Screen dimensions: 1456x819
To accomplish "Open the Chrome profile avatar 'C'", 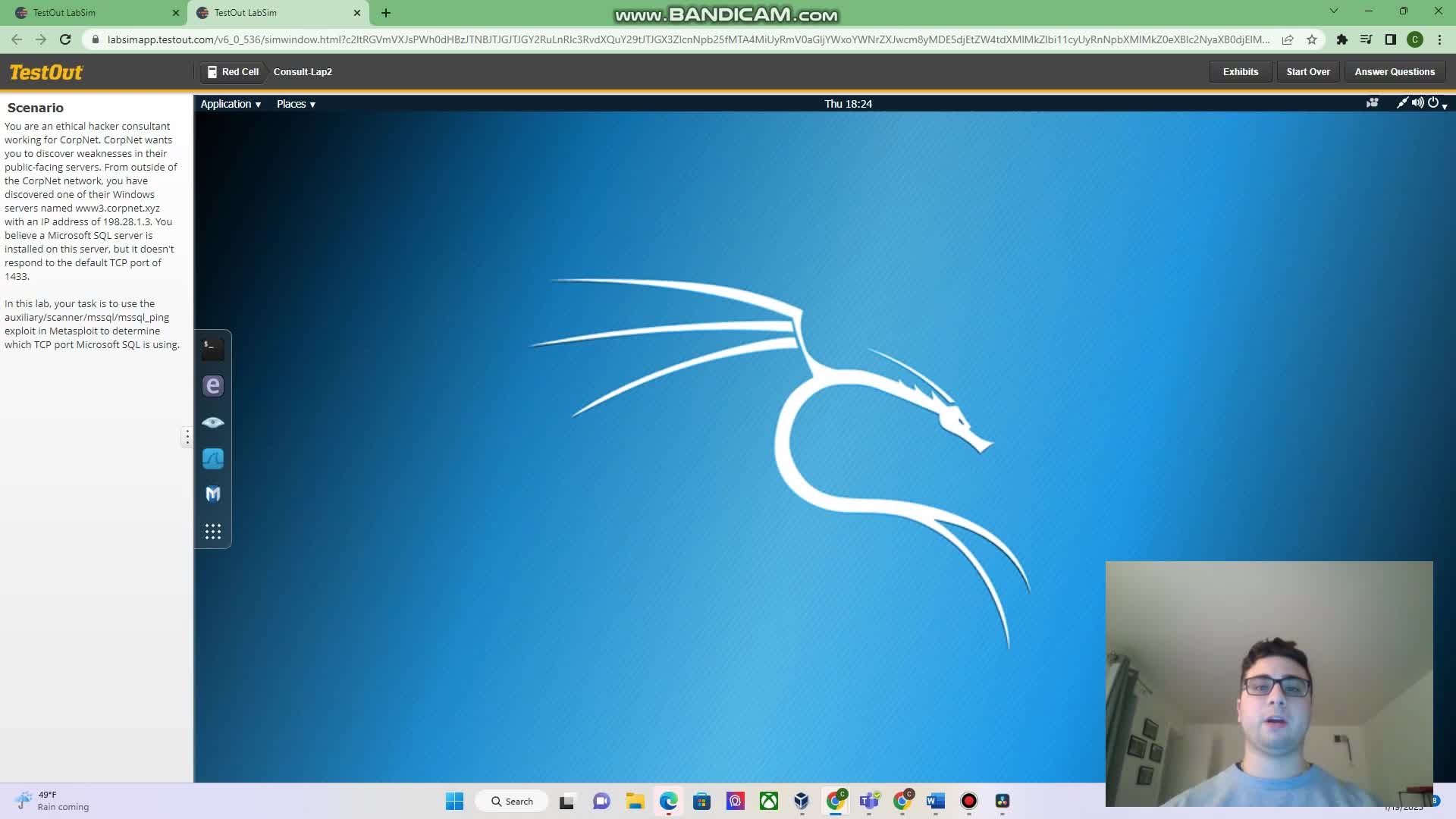I will click(1414, 39).
